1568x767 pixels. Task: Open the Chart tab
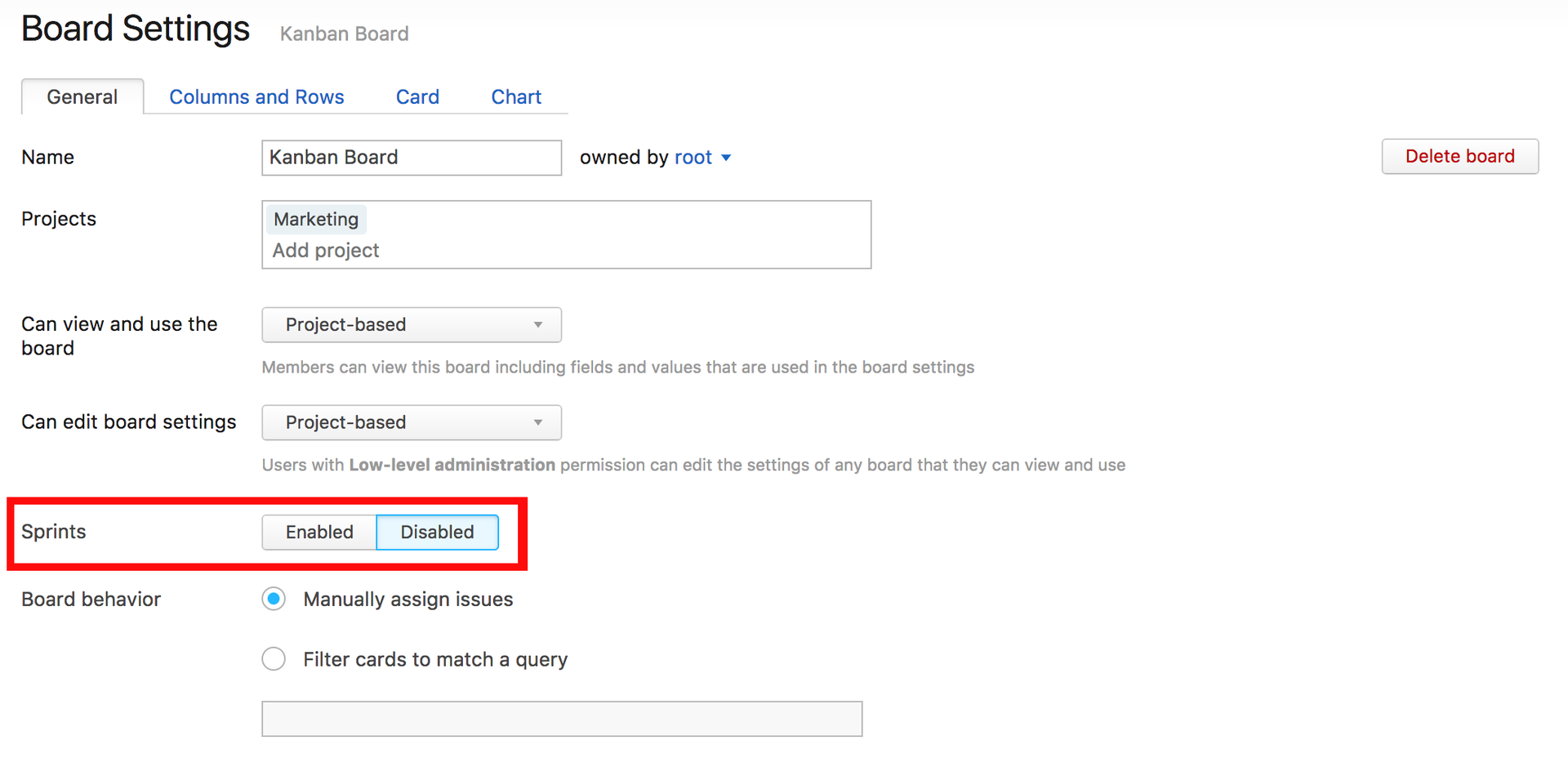pos(516,97)
